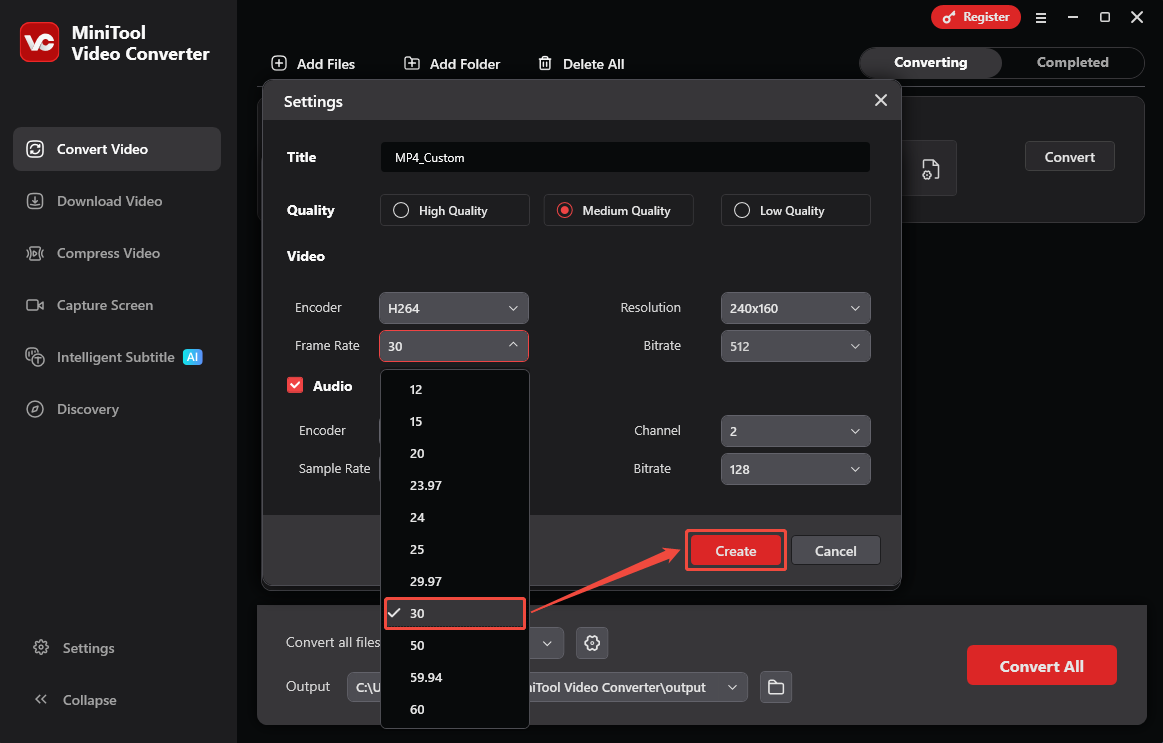1163x743 pixels.
Task: Open the output folder icon
Action: [x=776, y=687]
